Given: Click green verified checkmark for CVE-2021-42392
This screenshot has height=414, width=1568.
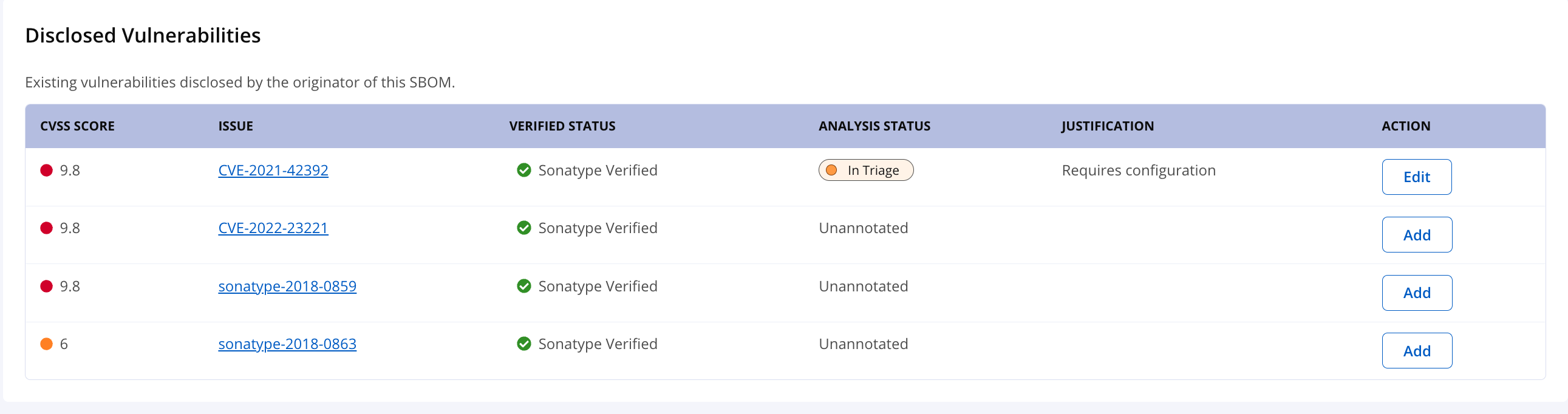Looking at the screenshot, I should tap(523, 171).
